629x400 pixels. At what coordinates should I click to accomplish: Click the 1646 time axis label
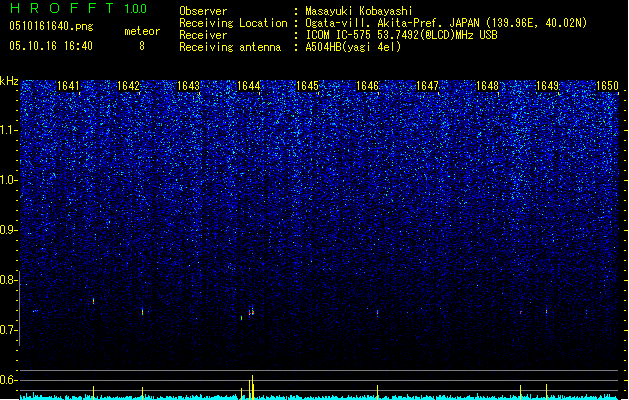click(x=367, y=85)
